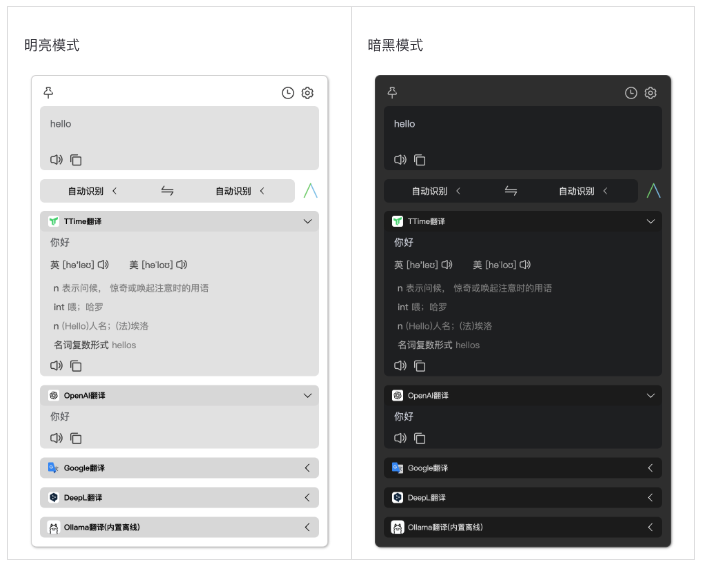Play audio of 'hello' input in light mode
Viewport: 707px width, 566px height.
(56, 160)
